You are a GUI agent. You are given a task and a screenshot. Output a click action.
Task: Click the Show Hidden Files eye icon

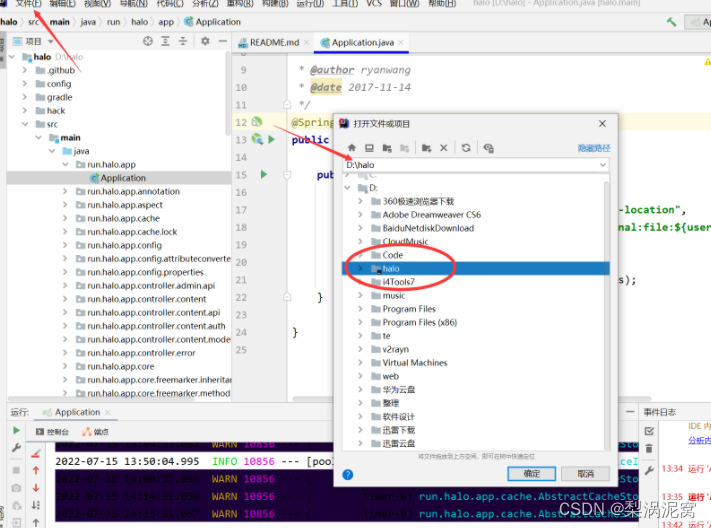[x=488, y=148]
